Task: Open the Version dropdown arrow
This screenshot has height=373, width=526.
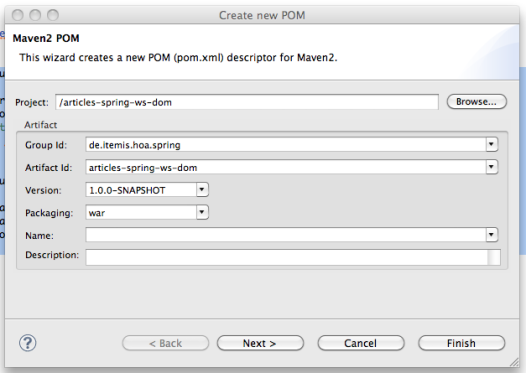Action: tap(202, 190)
